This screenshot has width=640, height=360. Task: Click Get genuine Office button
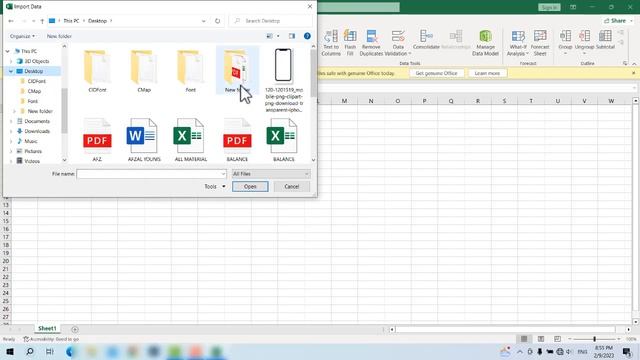436,73
